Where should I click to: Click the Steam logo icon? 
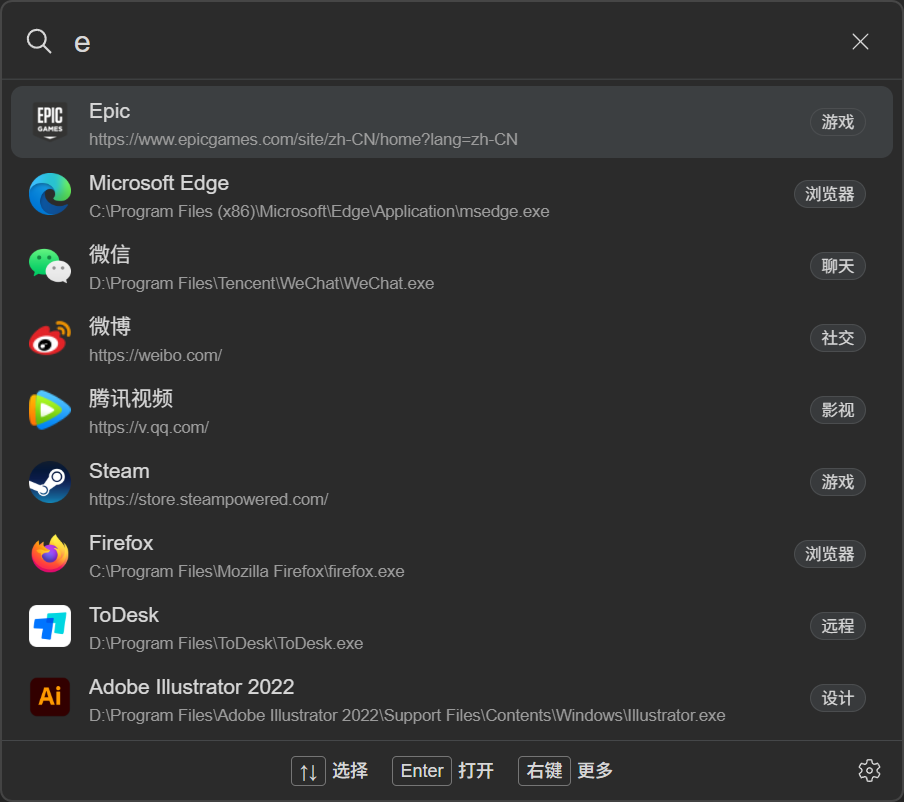point(50,482)
